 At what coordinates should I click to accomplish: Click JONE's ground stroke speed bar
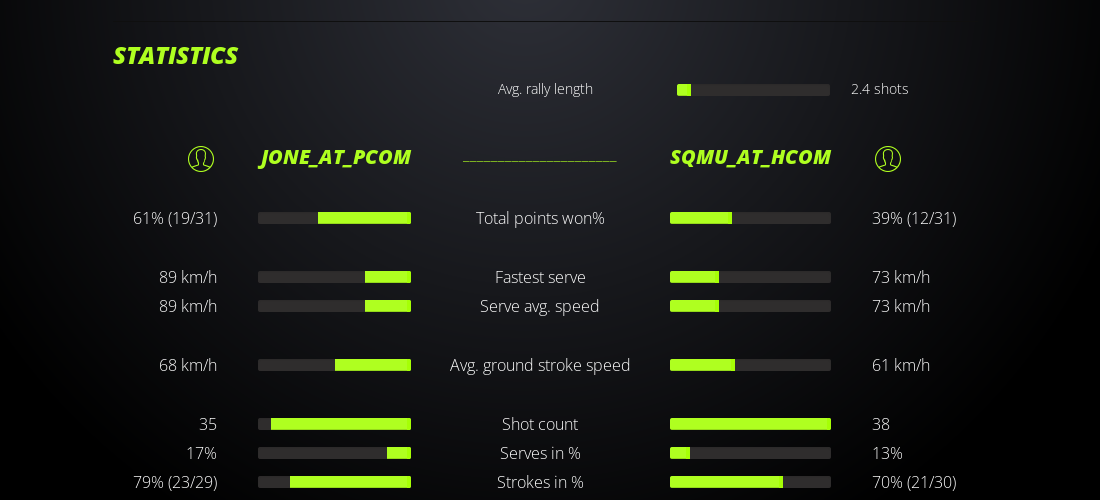[x=334, y=365]
